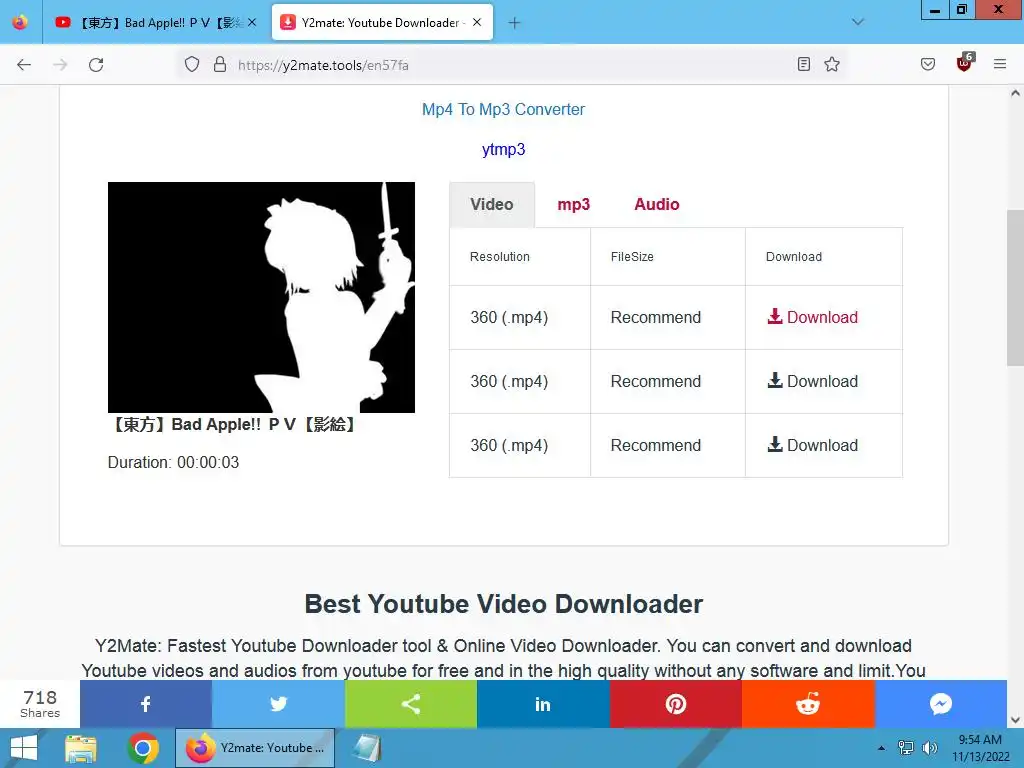The width and height of the screenshot is (1024, 768).
Task: Show hidden system tray icons
Action: tap(881, 748)
